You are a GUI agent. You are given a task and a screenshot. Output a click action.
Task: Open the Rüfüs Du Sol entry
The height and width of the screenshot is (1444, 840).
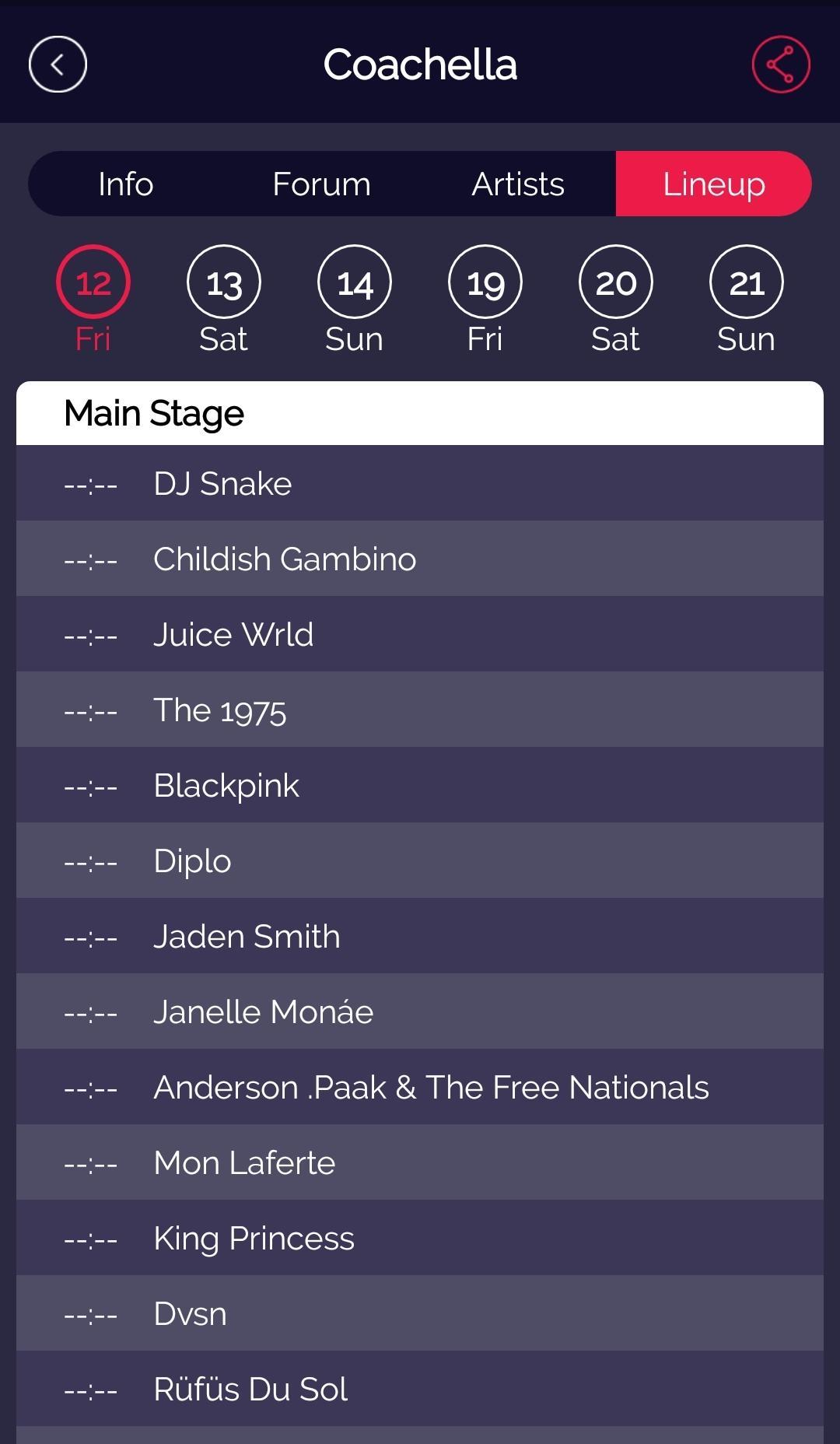coord(420,1389)
